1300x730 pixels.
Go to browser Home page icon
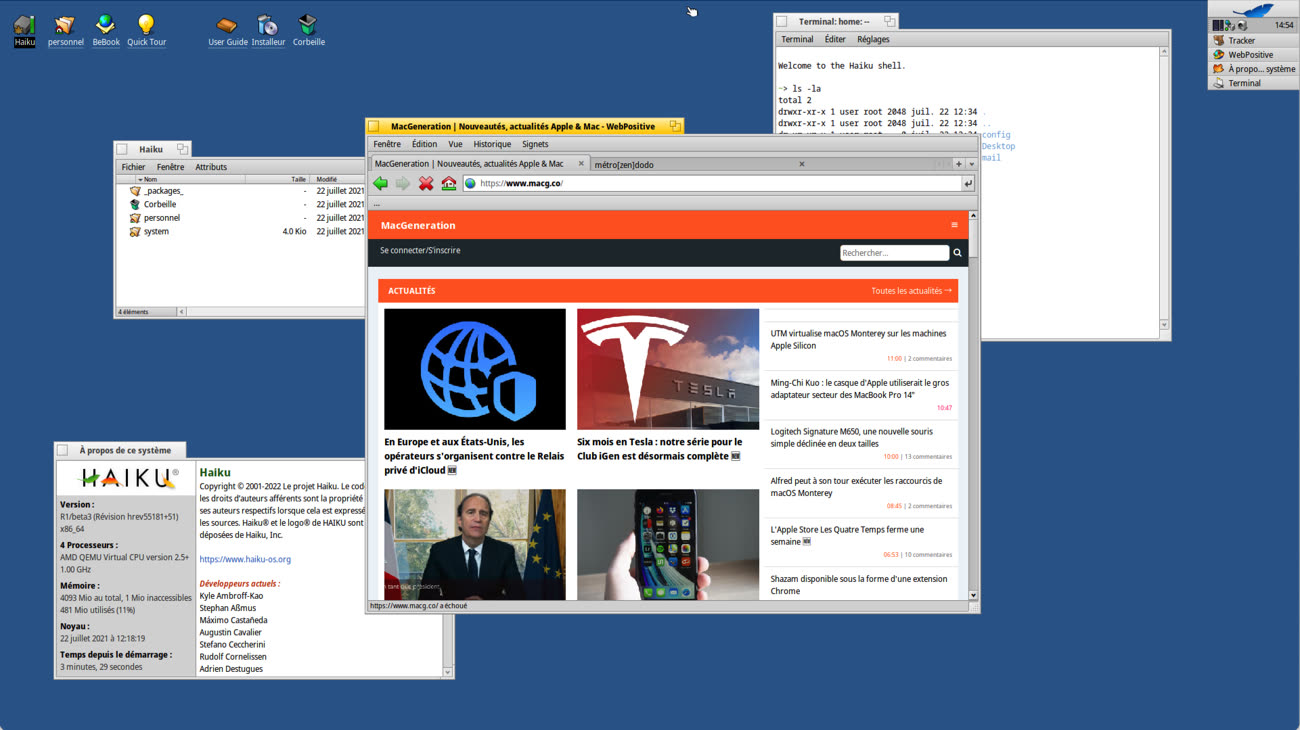point(448,183)
